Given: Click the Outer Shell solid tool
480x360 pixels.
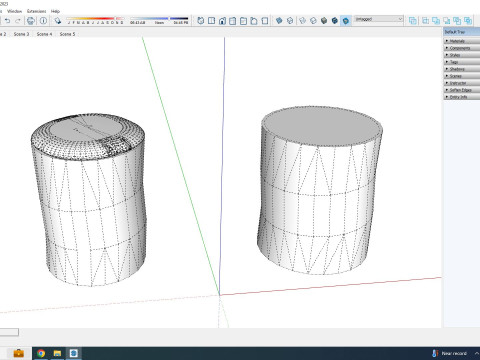Looking at the screenshot, I should (x=413, y=21).
